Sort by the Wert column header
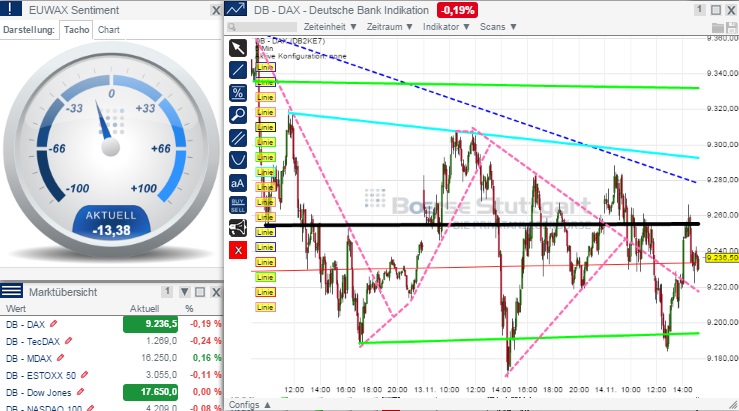Screen dimensions: 739x411 click(16, 309)
